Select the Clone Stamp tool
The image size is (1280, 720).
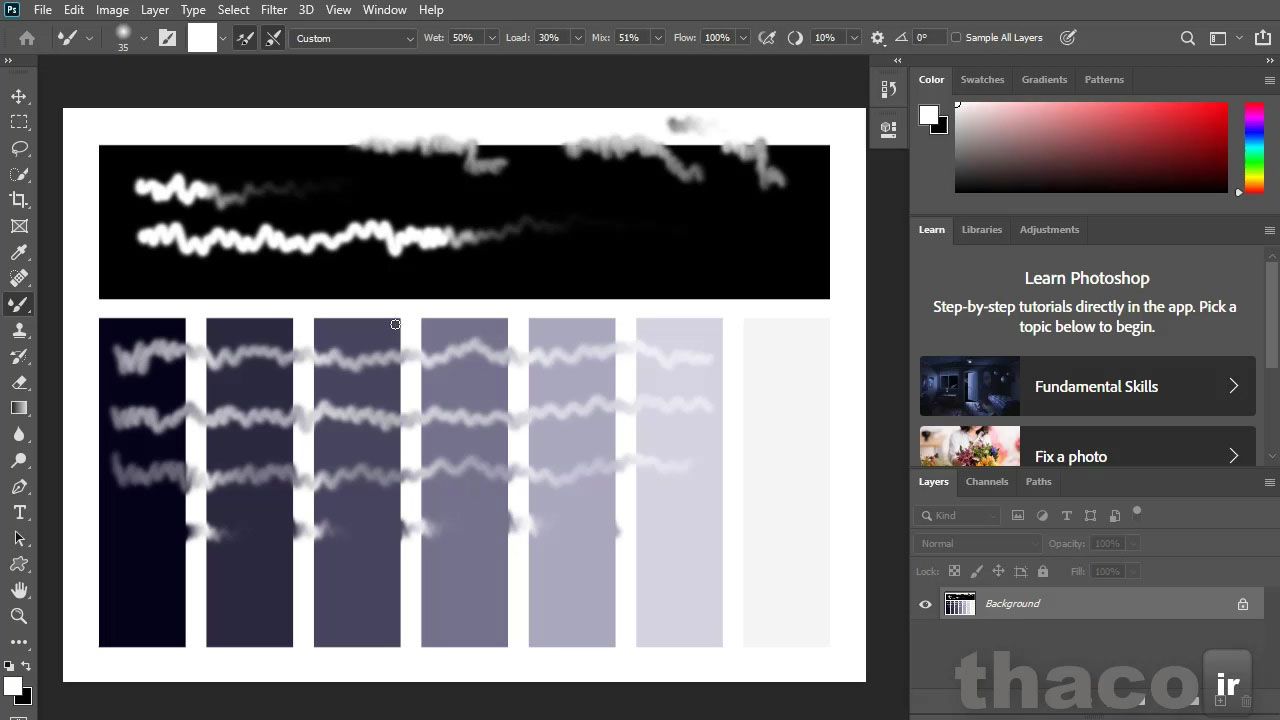coord(19,330)
